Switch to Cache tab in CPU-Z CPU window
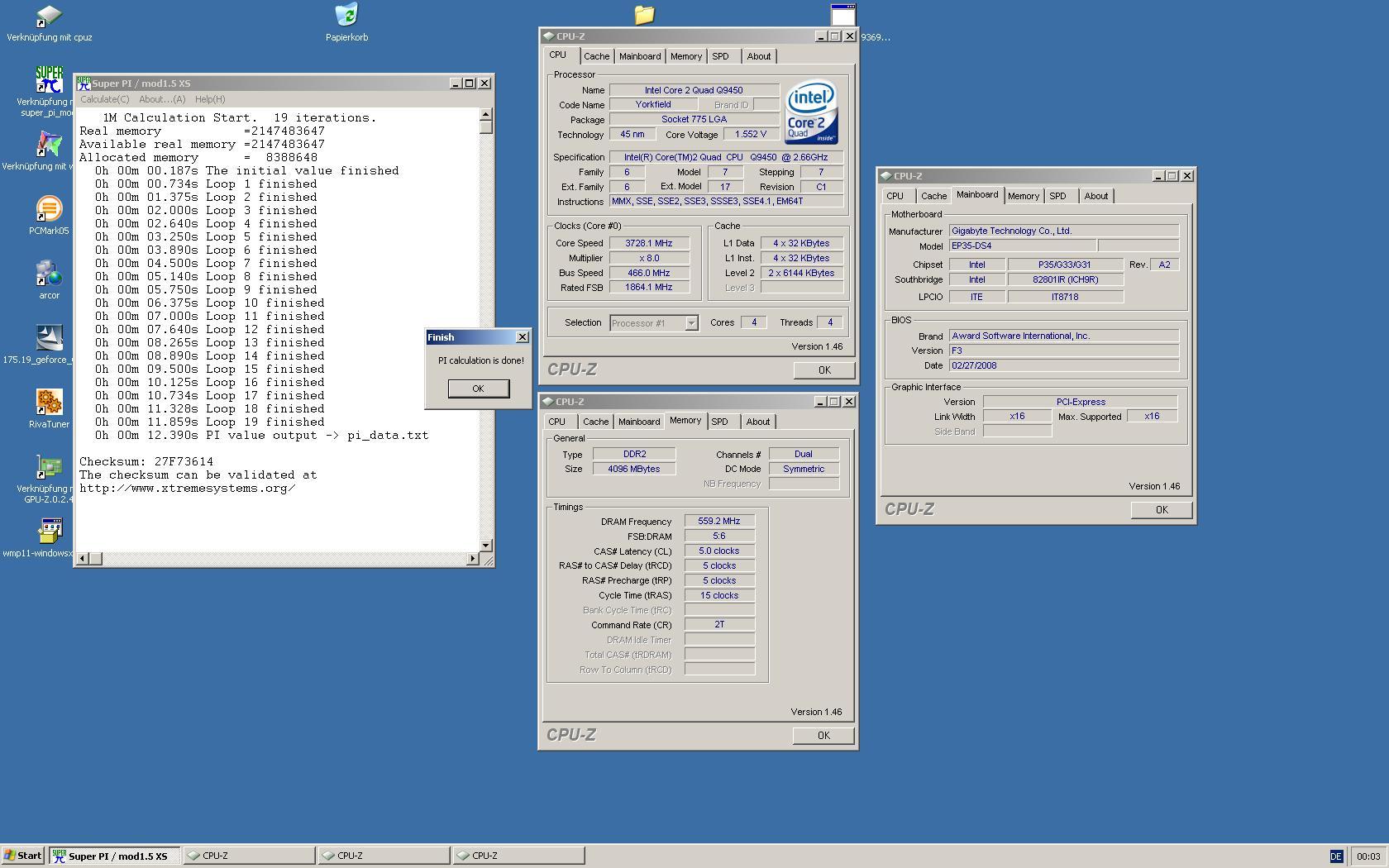Screen dimensions: 1389x868 click(x=596, y=56)
